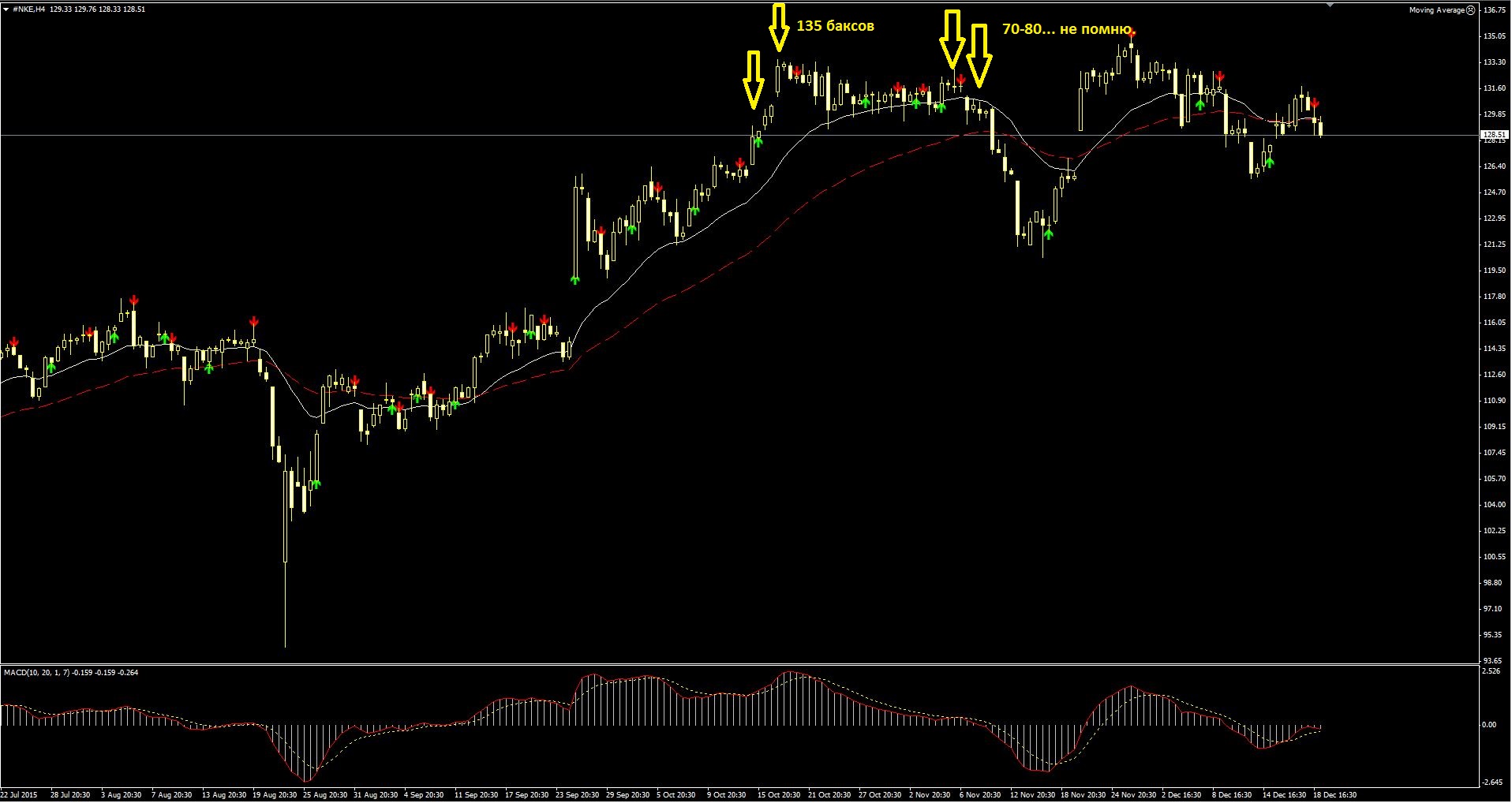The image size is (1512, 803).
Task: Click the Moving Average expert label
Action: (1436, 10)
